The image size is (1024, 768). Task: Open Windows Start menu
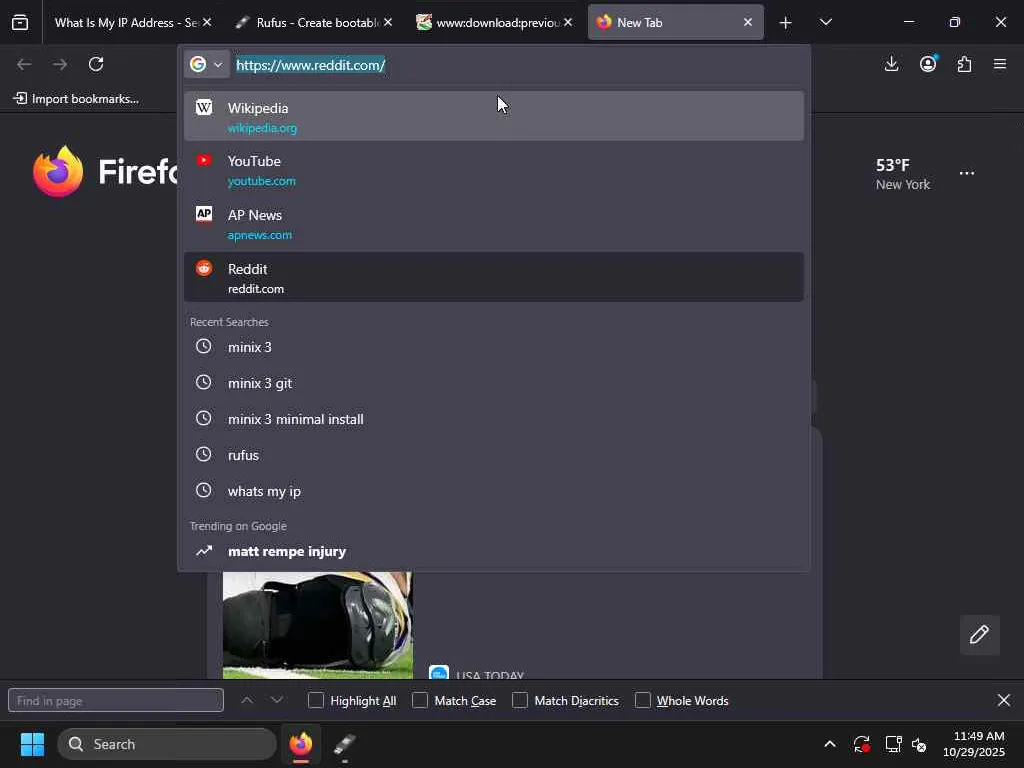(x=32, y=744)
